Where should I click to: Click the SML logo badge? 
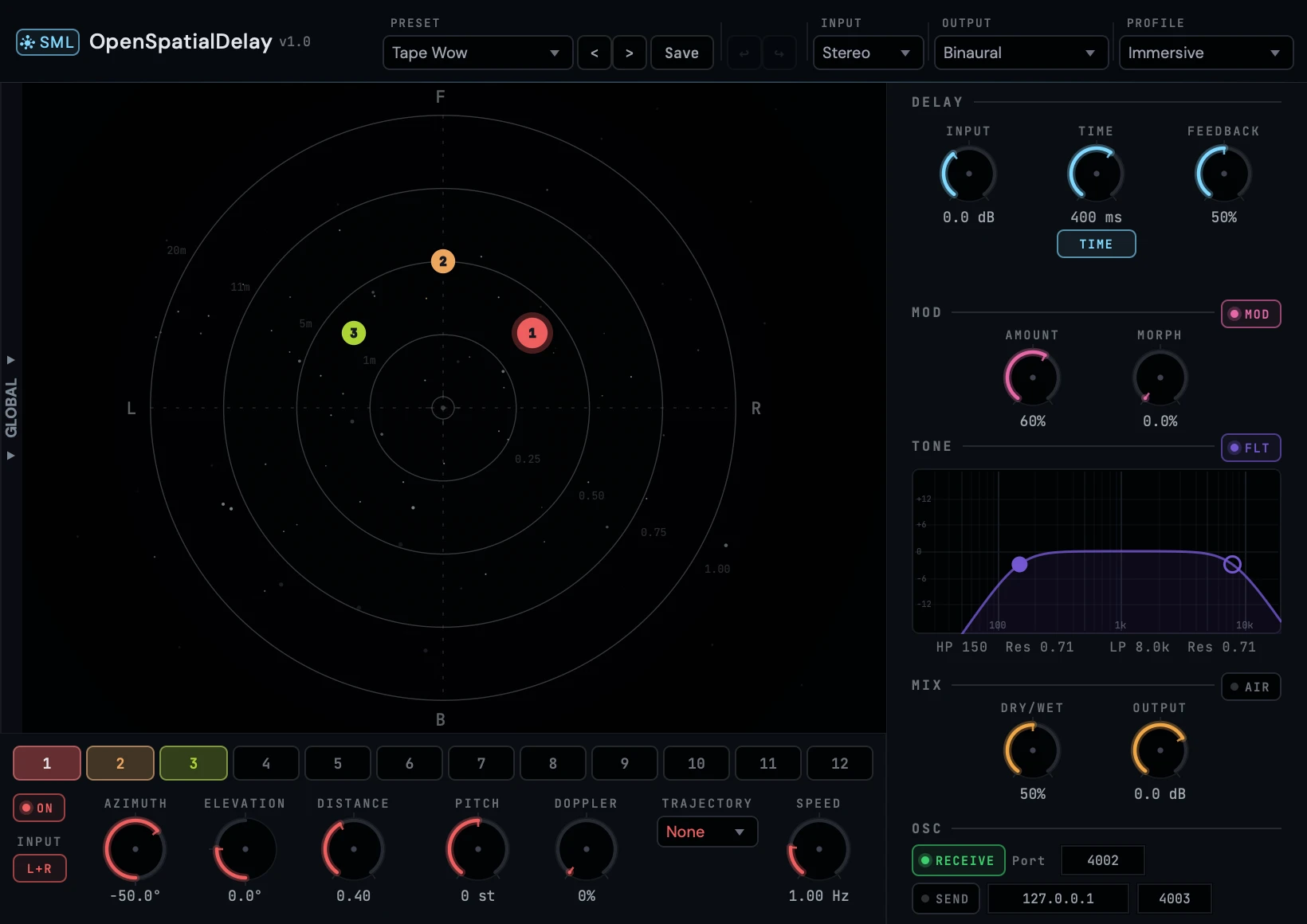point(48,42)
